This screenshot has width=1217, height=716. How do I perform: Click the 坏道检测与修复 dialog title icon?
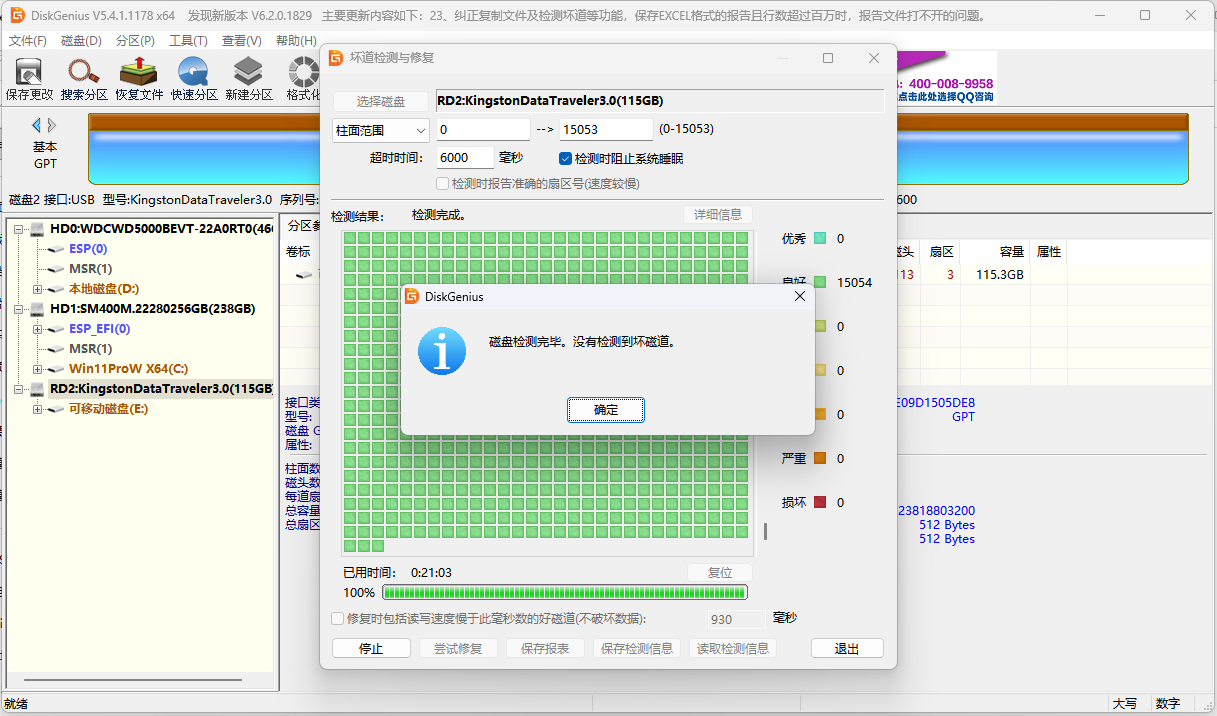point(336,58)
